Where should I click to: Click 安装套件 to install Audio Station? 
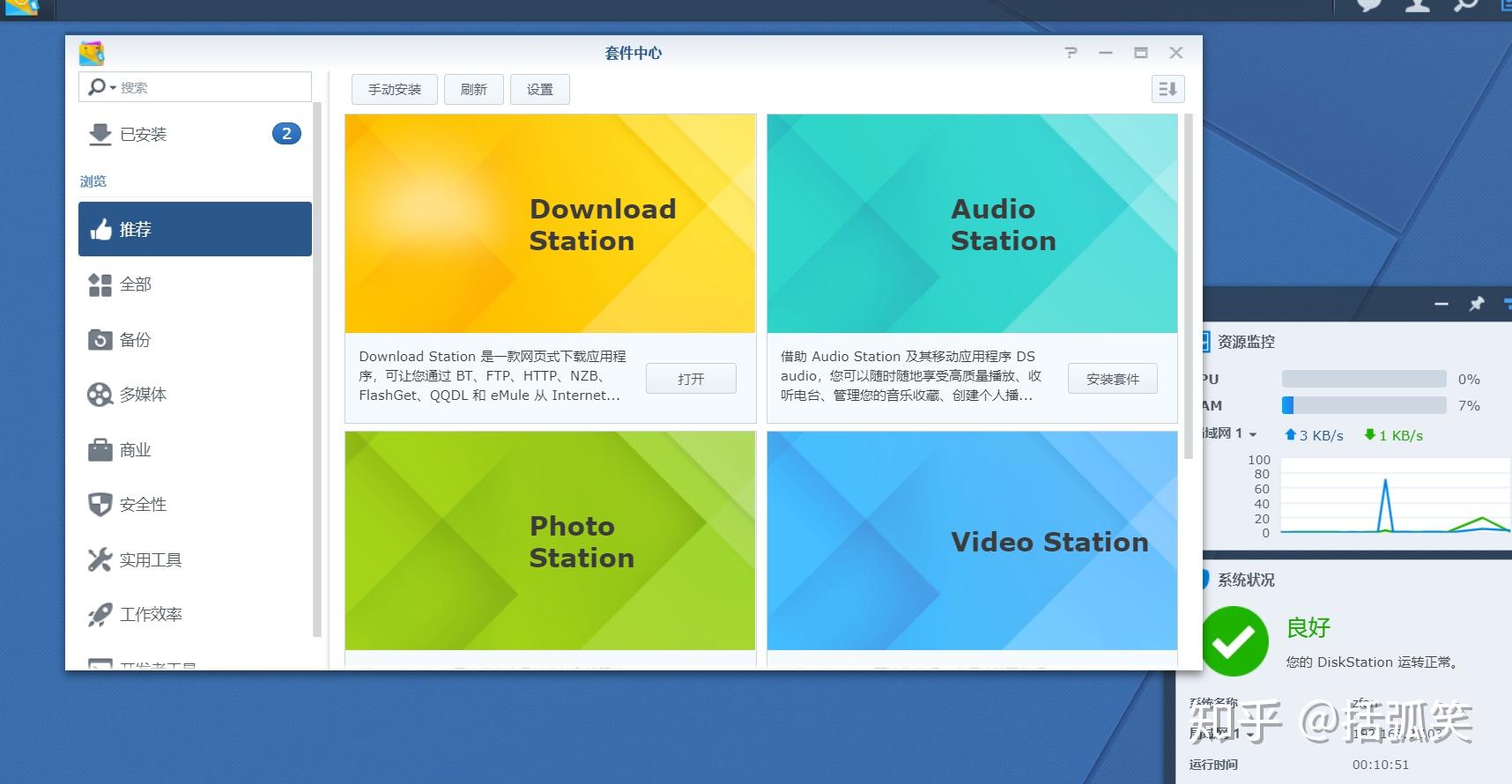[x=1113, y=379]
